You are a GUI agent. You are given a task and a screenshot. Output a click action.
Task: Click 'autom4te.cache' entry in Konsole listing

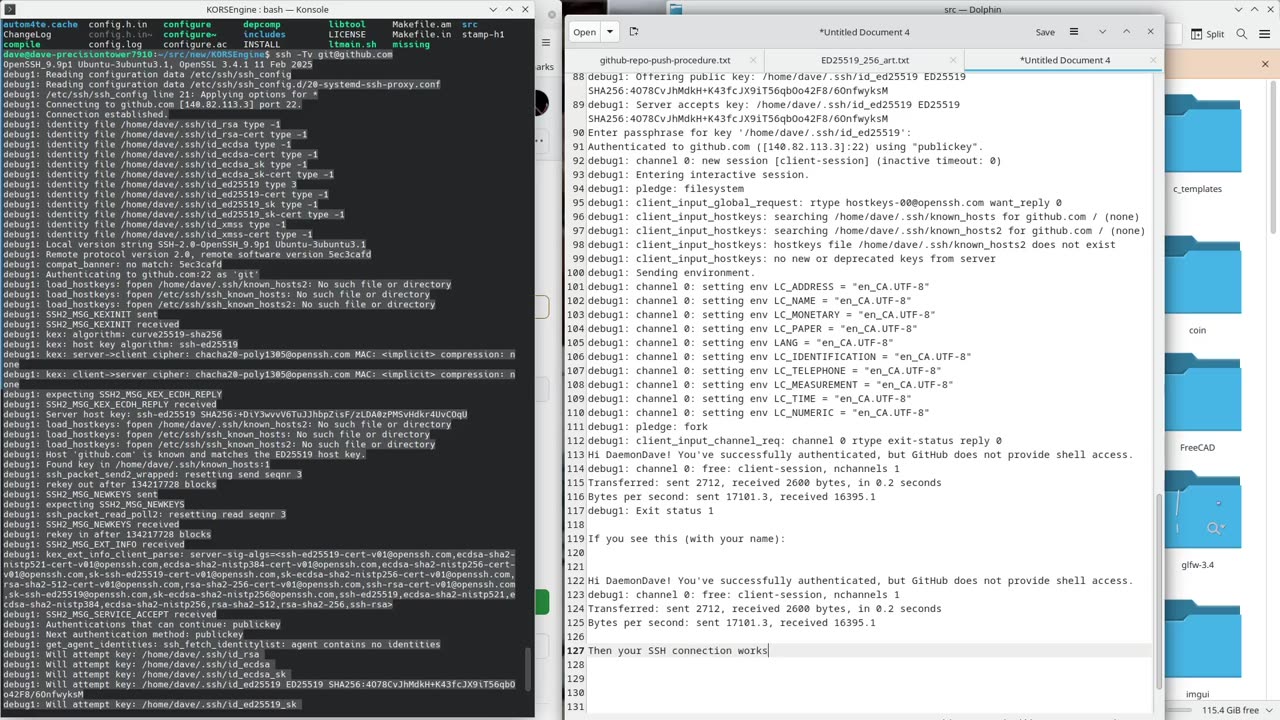(x=38, y=24)
